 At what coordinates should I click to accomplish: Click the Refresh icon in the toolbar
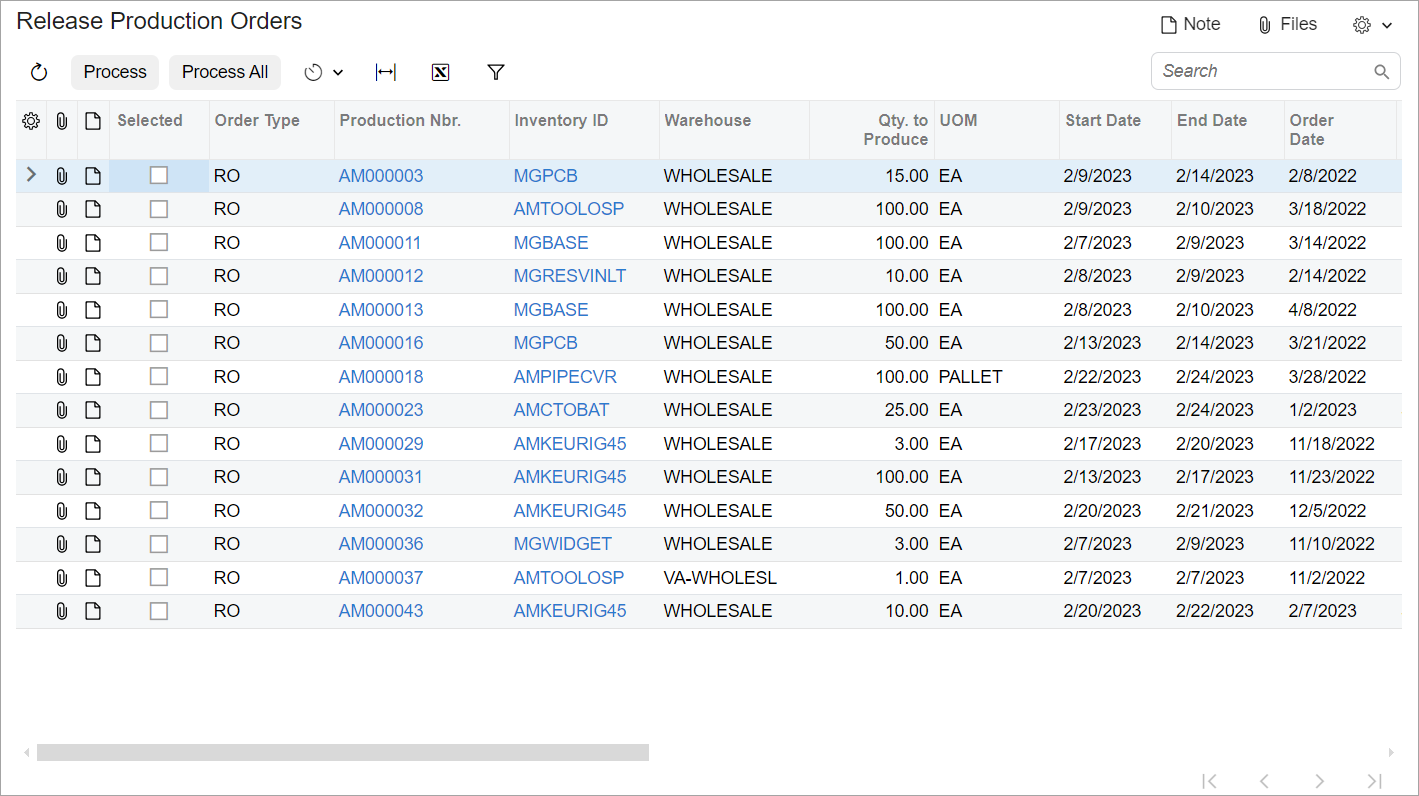click(39, 72)
